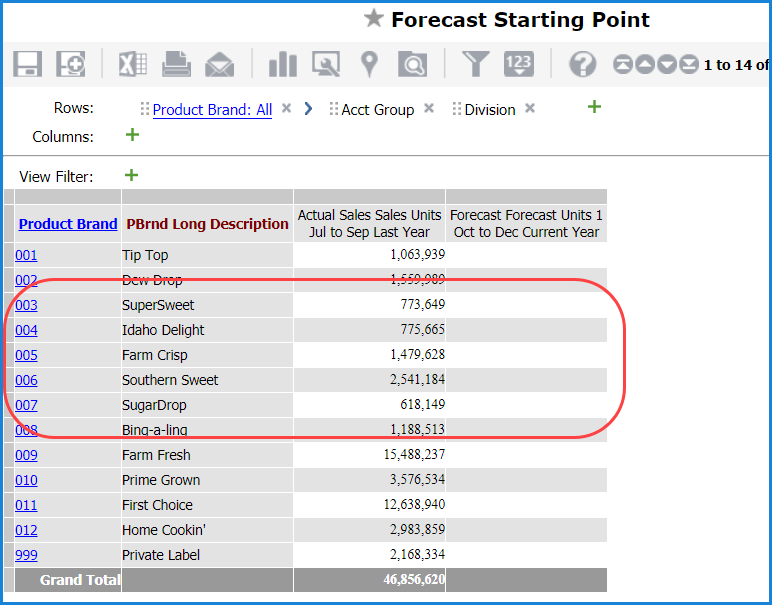Remove Acct Group from Rows
The width and height of the screenshot is (772, 605).
coord(429,109)
